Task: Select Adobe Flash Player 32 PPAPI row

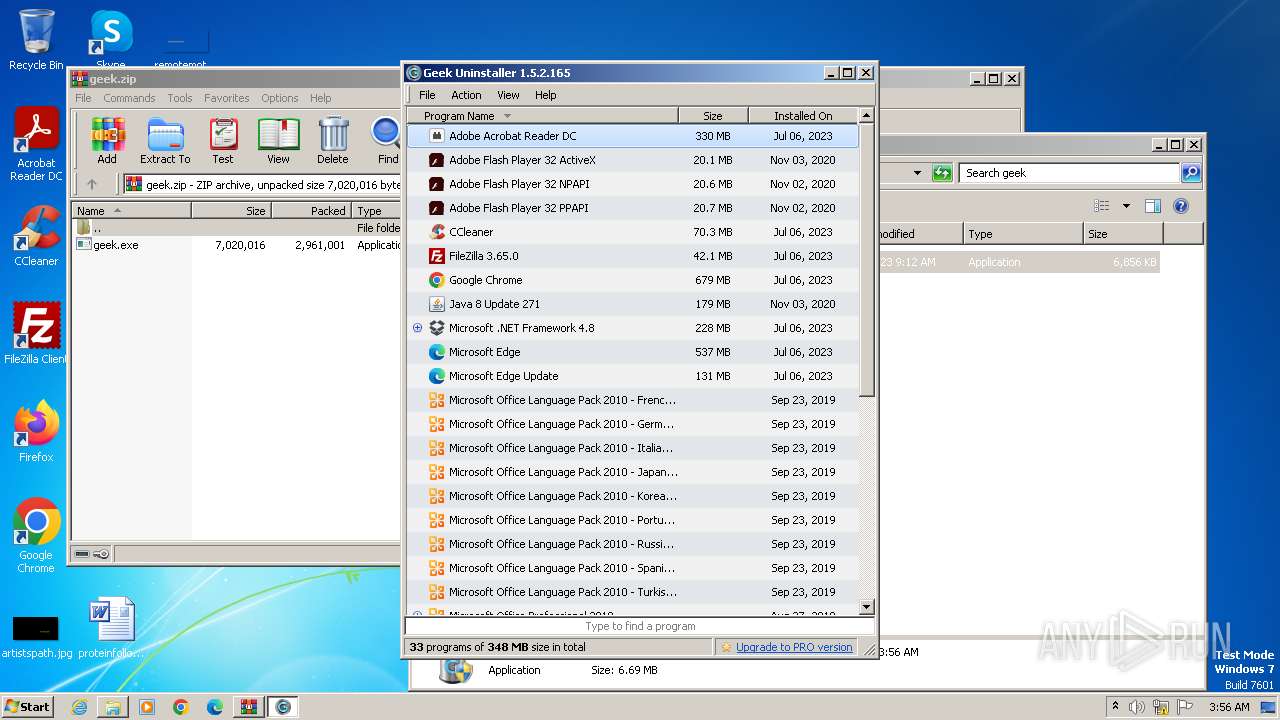Action: [x=632, y=208]
